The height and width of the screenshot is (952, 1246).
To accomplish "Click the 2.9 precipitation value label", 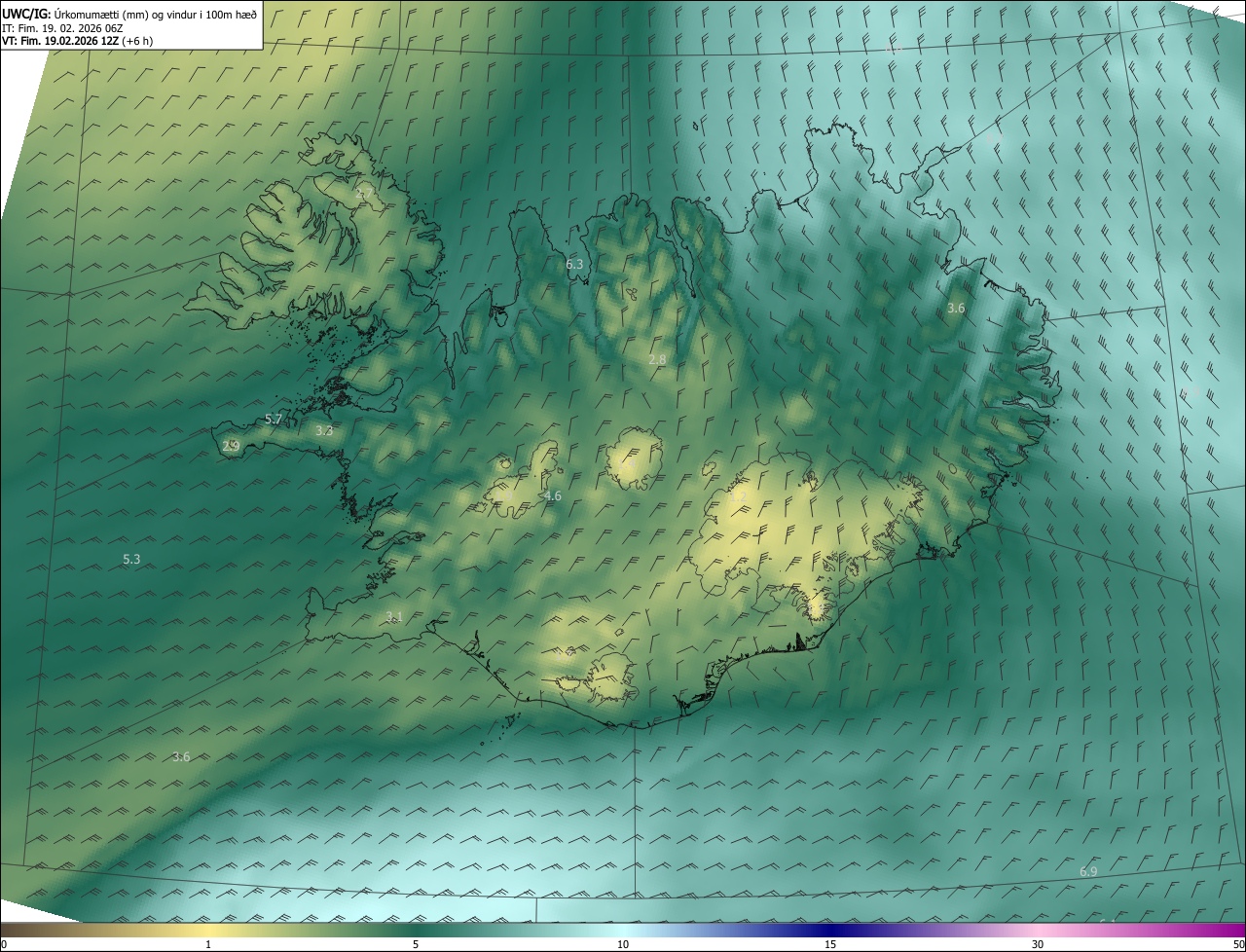I will point(231,446).
